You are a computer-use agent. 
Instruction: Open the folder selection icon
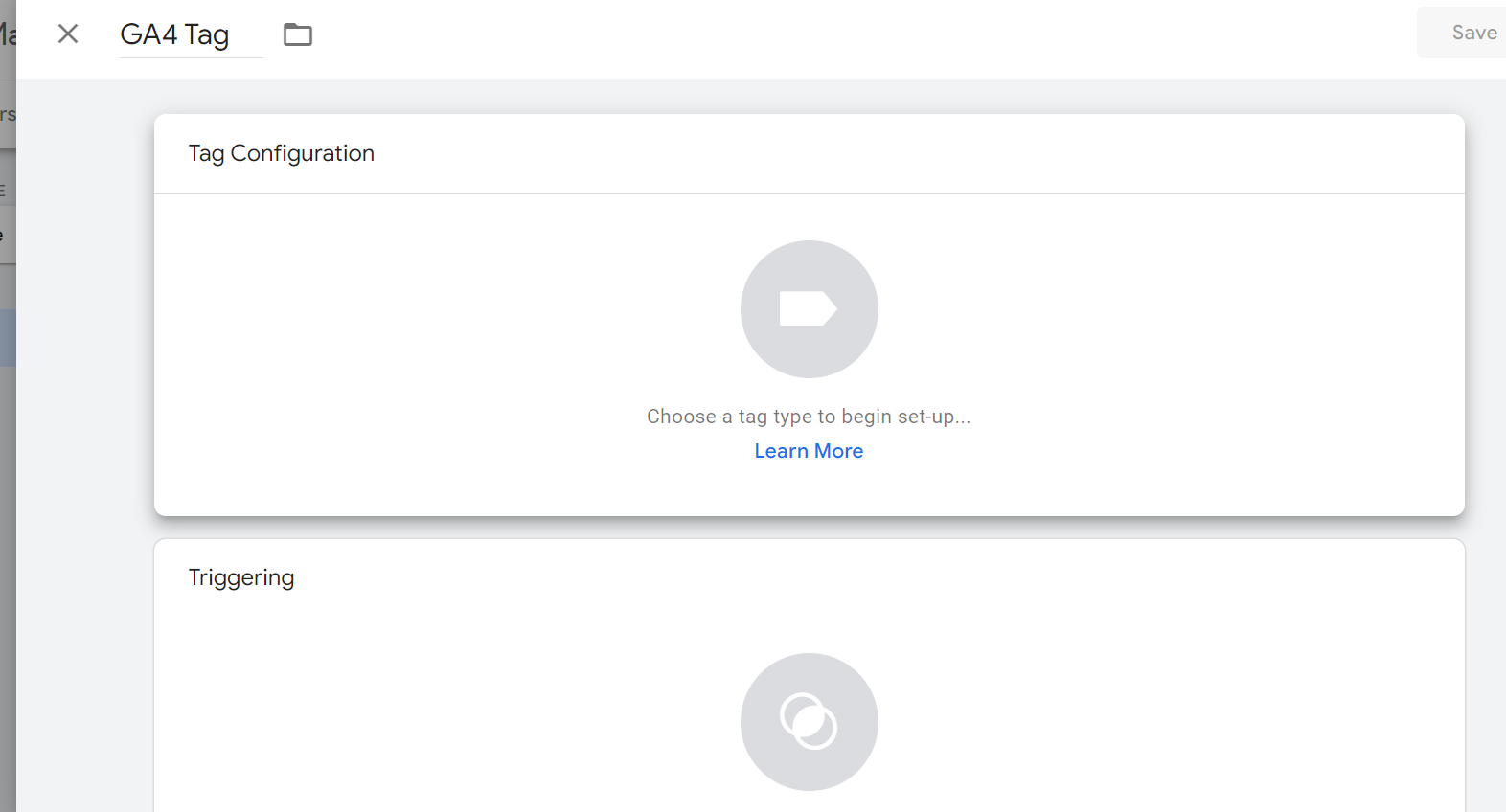pyautogui.click(x=298, y=34)
